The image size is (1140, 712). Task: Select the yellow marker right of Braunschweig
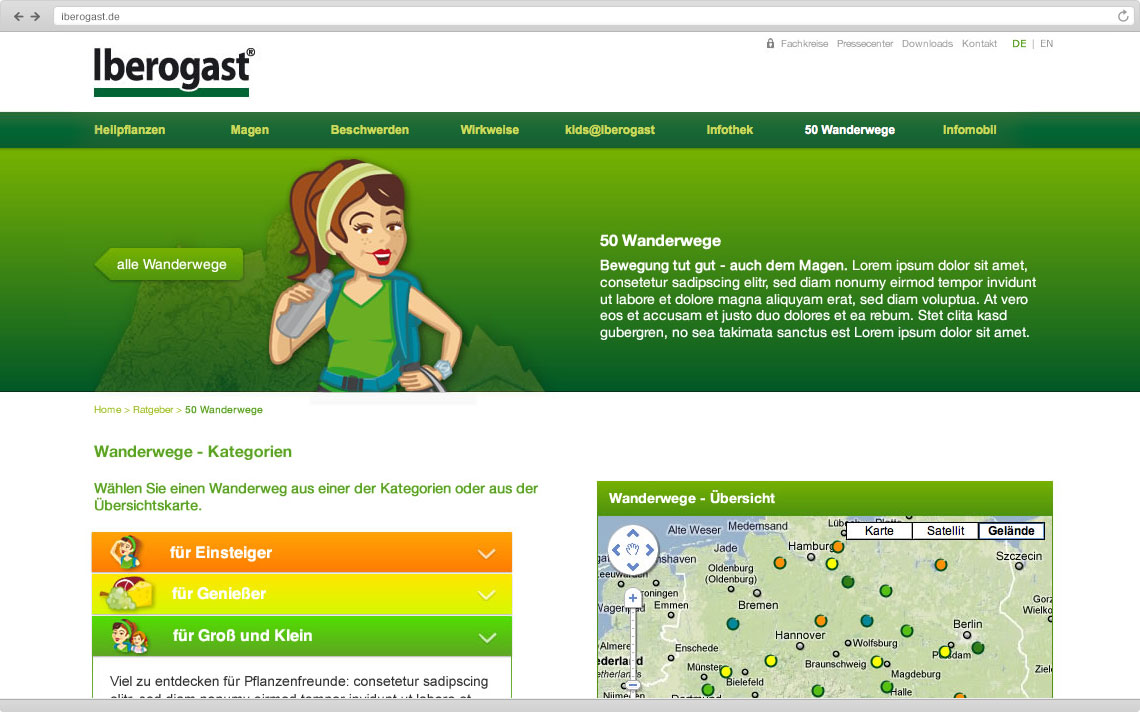(877, 662)
